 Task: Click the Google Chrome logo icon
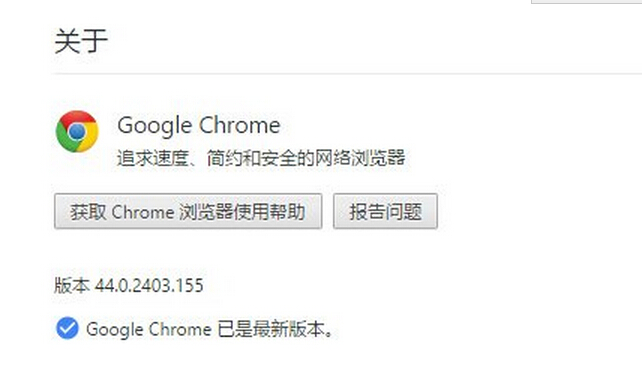(77, 131)
